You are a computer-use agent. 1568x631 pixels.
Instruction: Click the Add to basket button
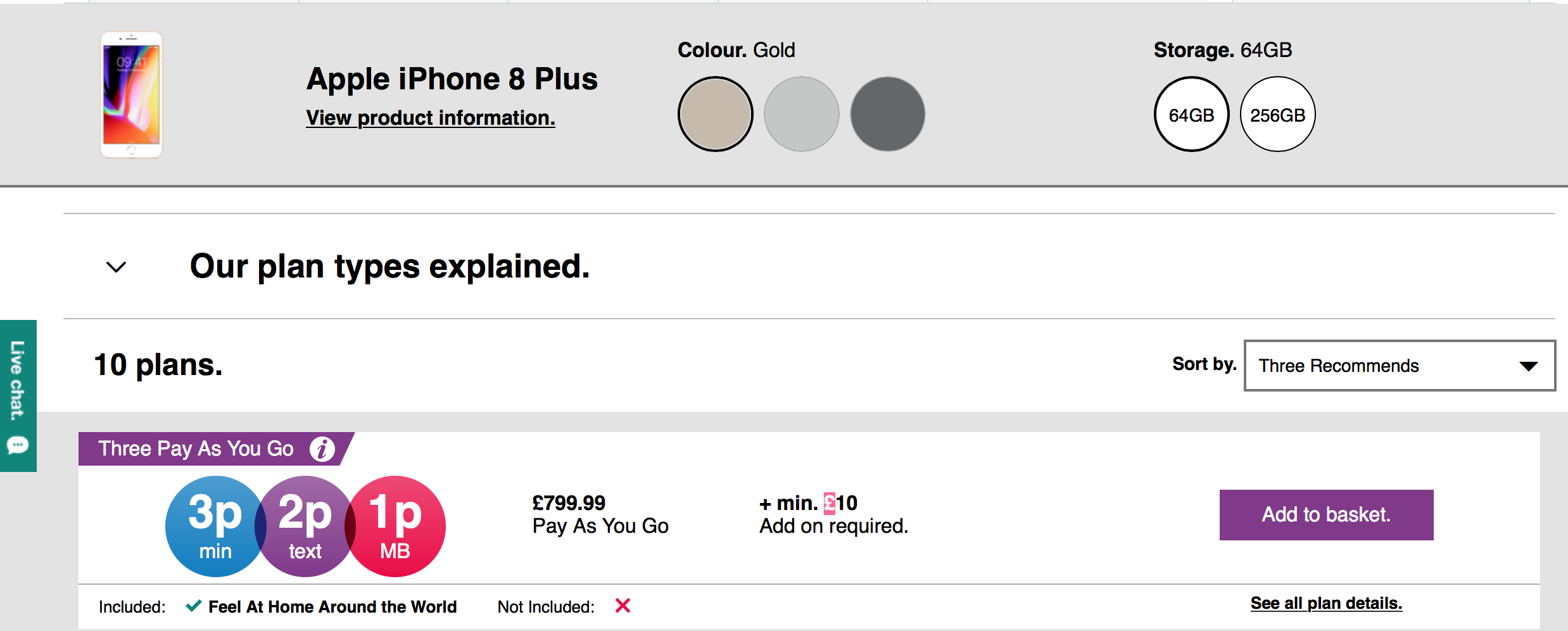pyautogui.click(x=1326, y=514)
